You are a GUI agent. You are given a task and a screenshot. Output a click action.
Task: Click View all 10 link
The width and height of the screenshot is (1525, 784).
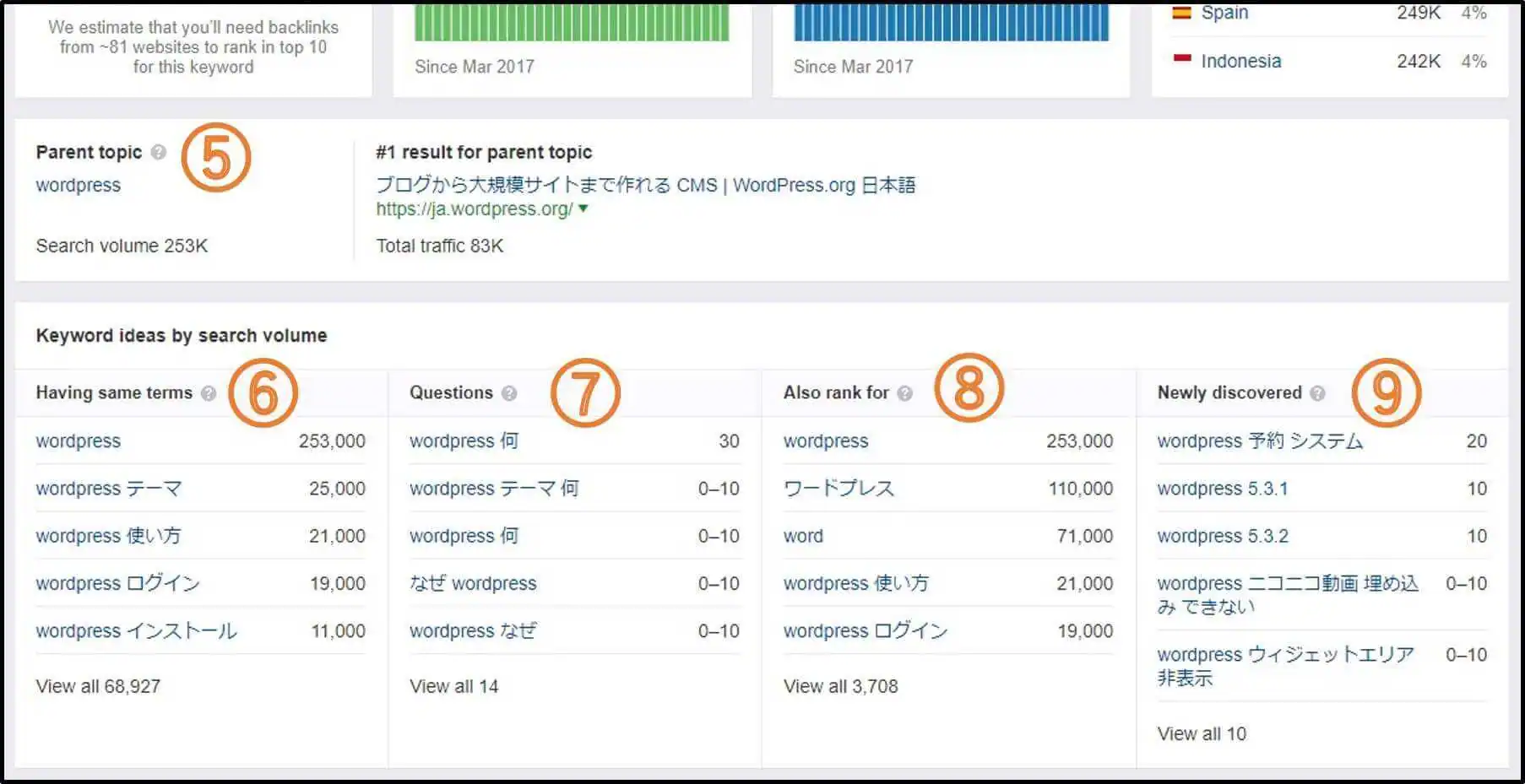(x=1202, y=733)
